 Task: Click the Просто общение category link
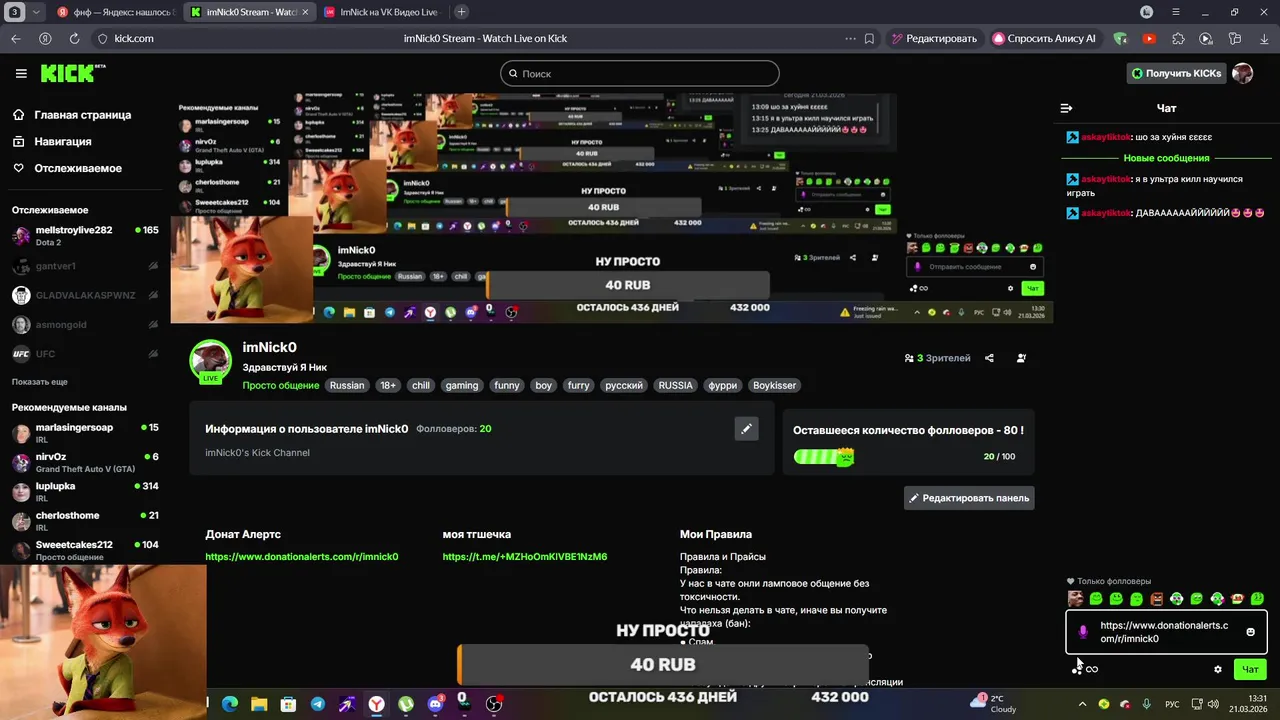[281, 385]
